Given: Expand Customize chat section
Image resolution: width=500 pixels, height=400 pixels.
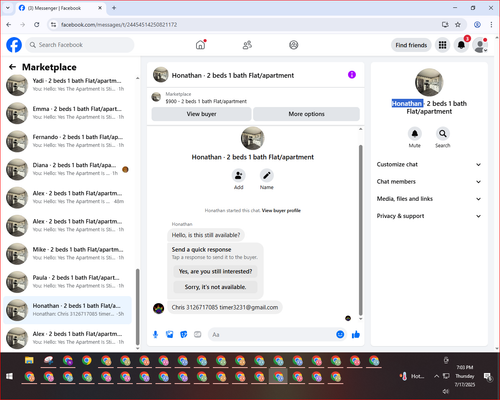Looking at the screenshot, I should tap(429, 164).
